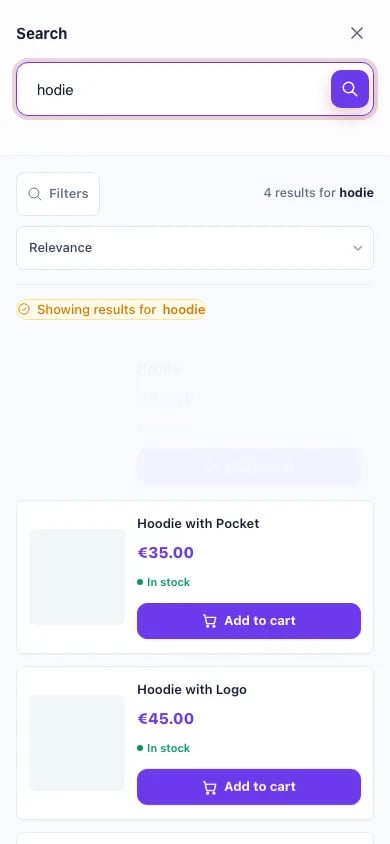Click the purple search magnifier button
The width and height of the screenshot is (390, 844).
coord(350,89)
